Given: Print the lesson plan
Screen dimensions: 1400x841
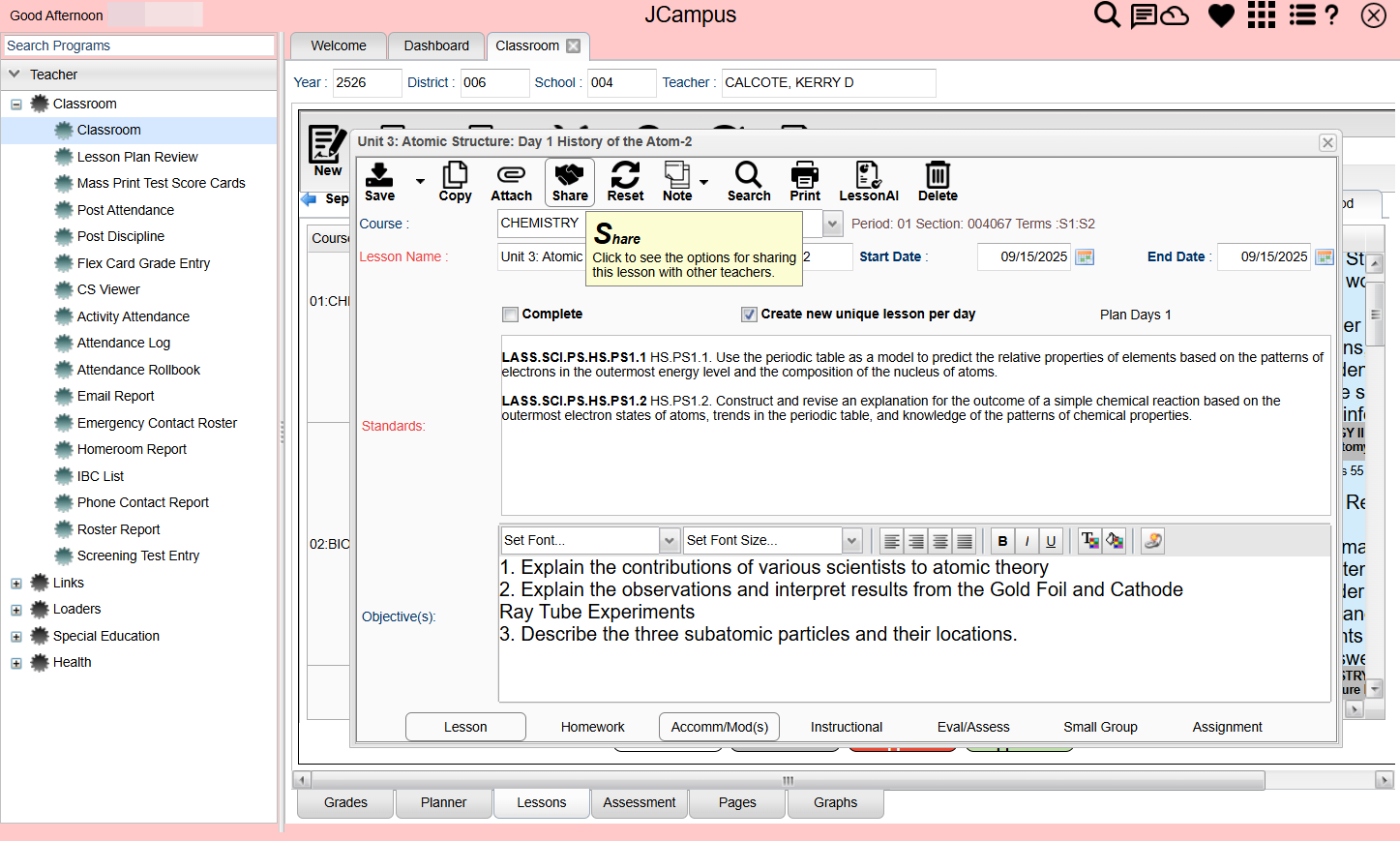Looking at the screenshot, I should pyautogui.click(x=805, y=181).
